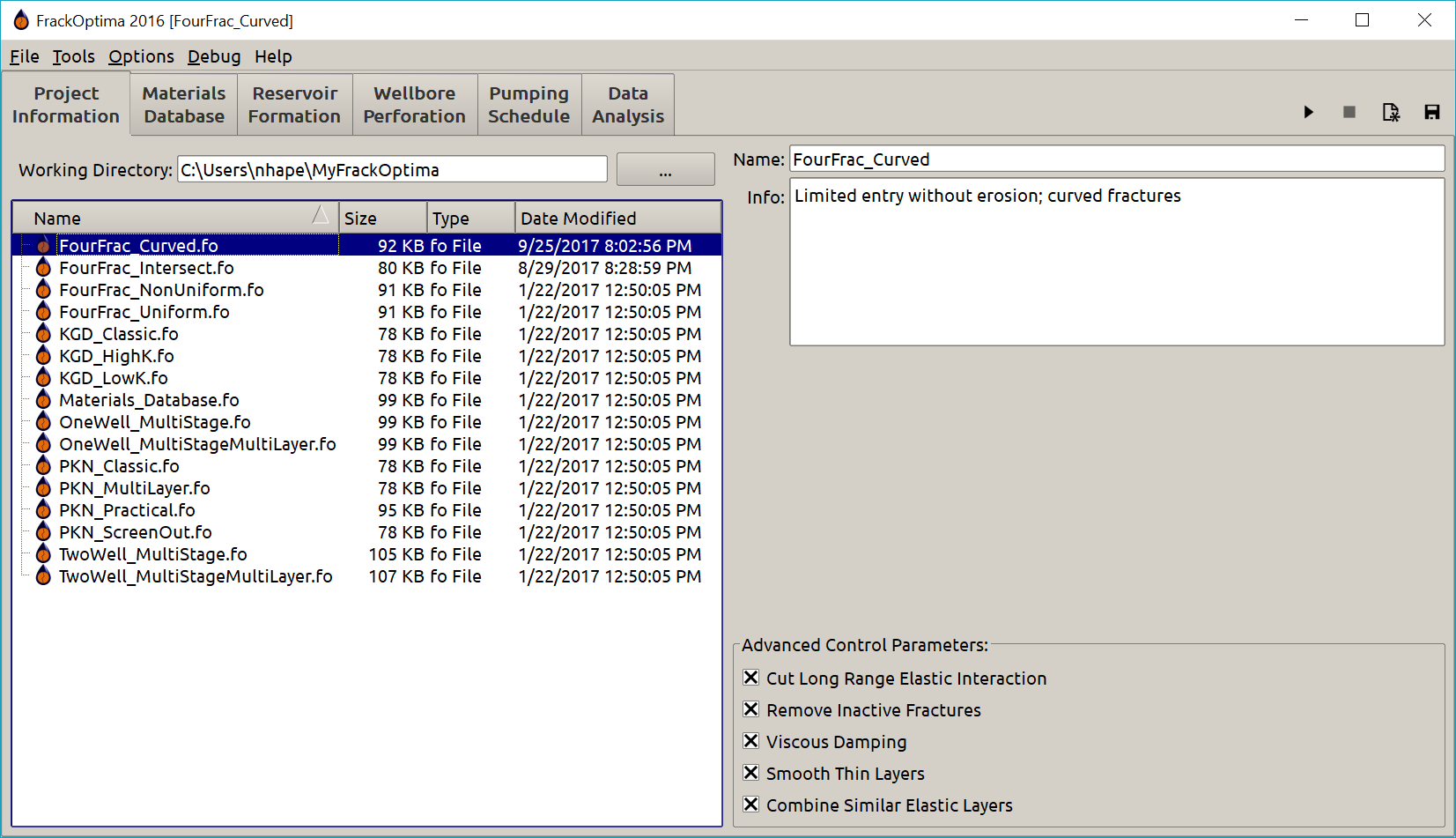Disable the Viscous Damping checkbox

(x=750, y=741)
